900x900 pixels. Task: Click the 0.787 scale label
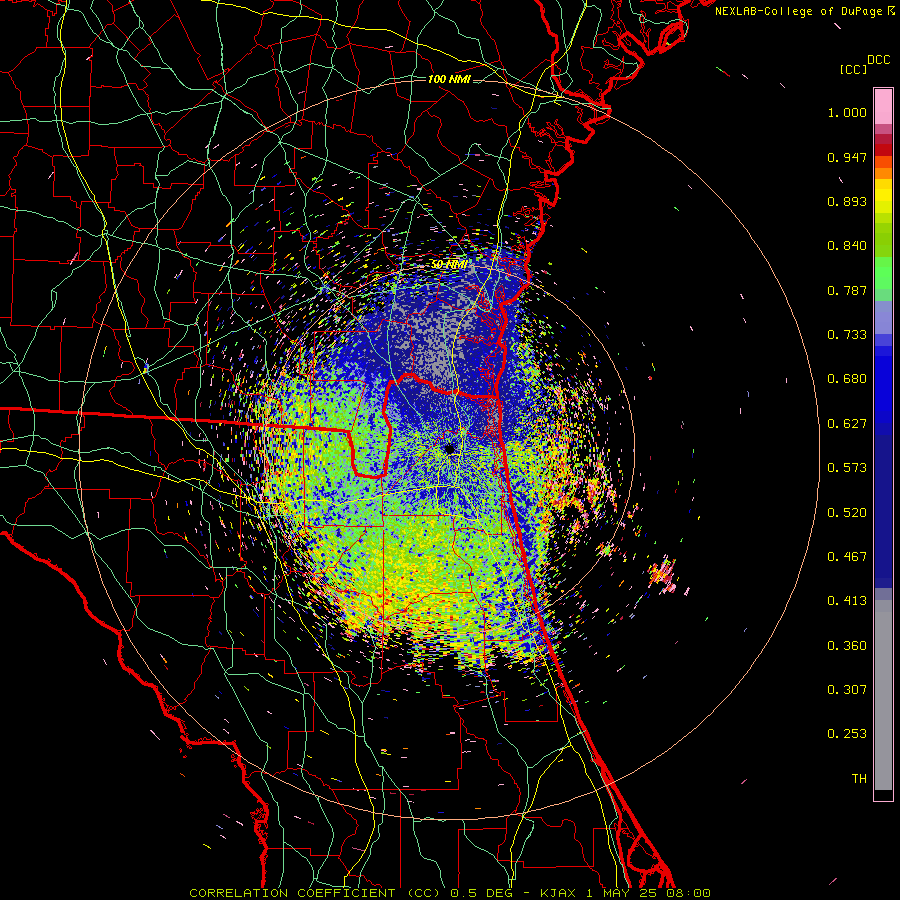tap(847, 290)
